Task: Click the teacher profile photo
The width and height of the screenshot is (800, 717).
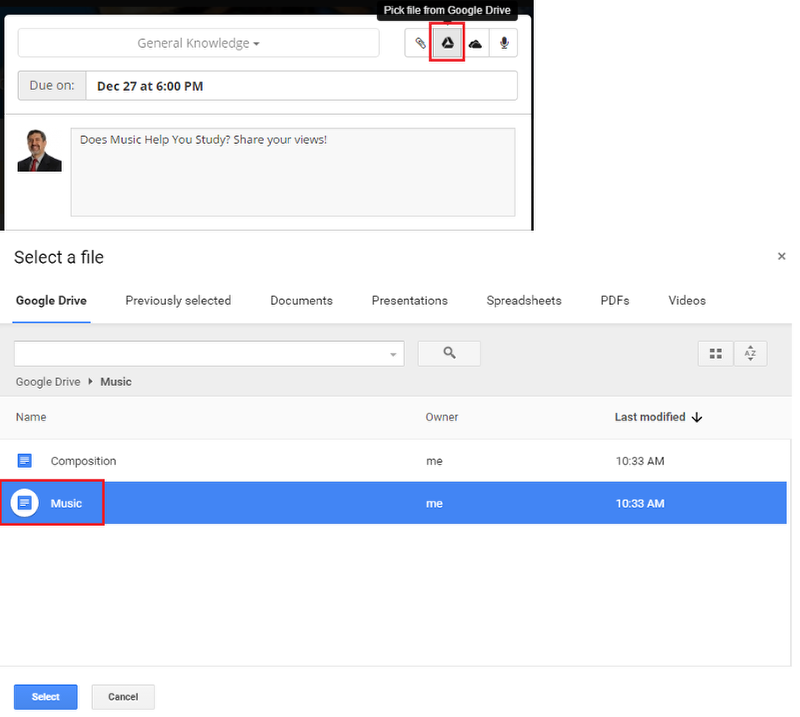Action: (x=39, y=151)
